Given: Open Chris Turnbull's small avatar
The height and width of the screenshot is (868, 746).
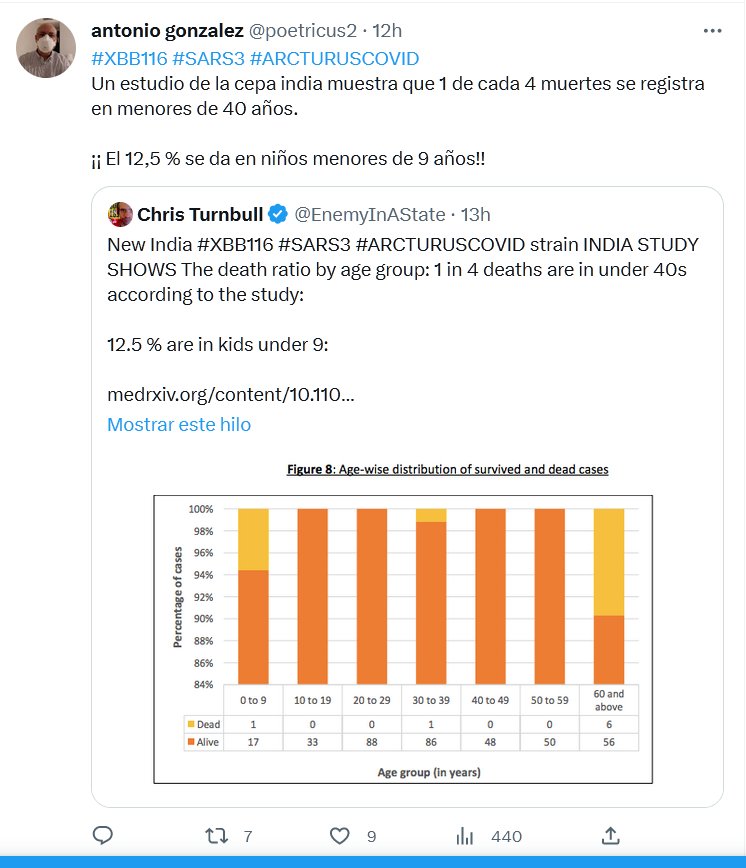Looking at the screenshot, I should 119,214.
